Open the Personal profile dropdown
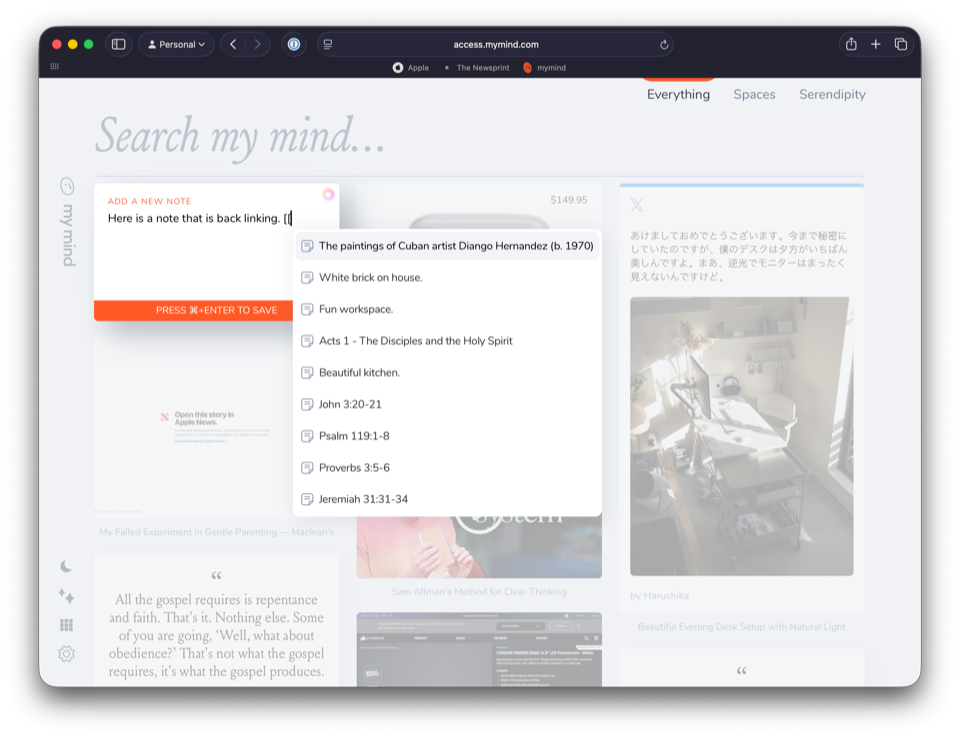The image size is (960, 738). coord(176,44)
